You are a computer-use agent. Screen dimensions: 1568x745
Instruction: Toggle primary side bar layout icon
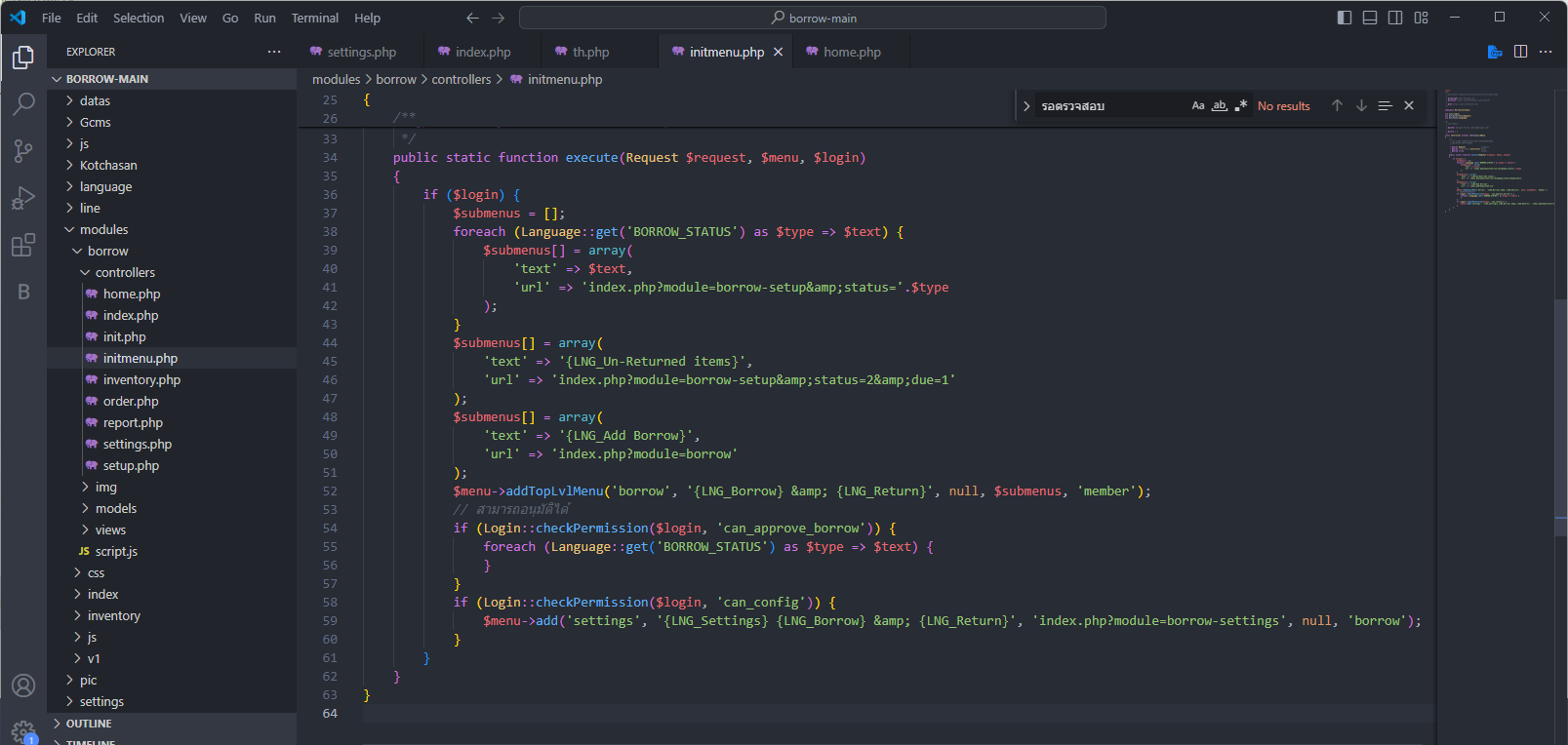point(1345,18)
